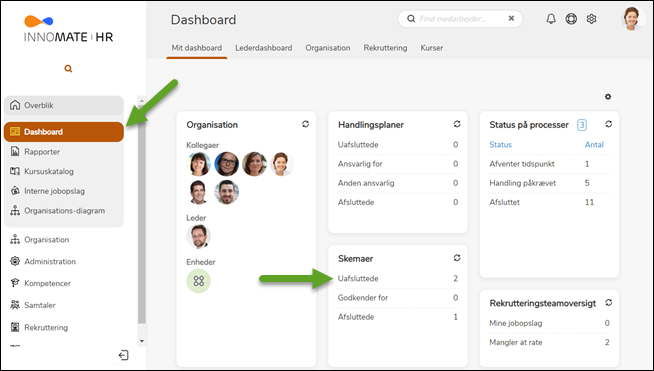Open the notifications bell icon

pyautogui.click(x=551, y=19)
